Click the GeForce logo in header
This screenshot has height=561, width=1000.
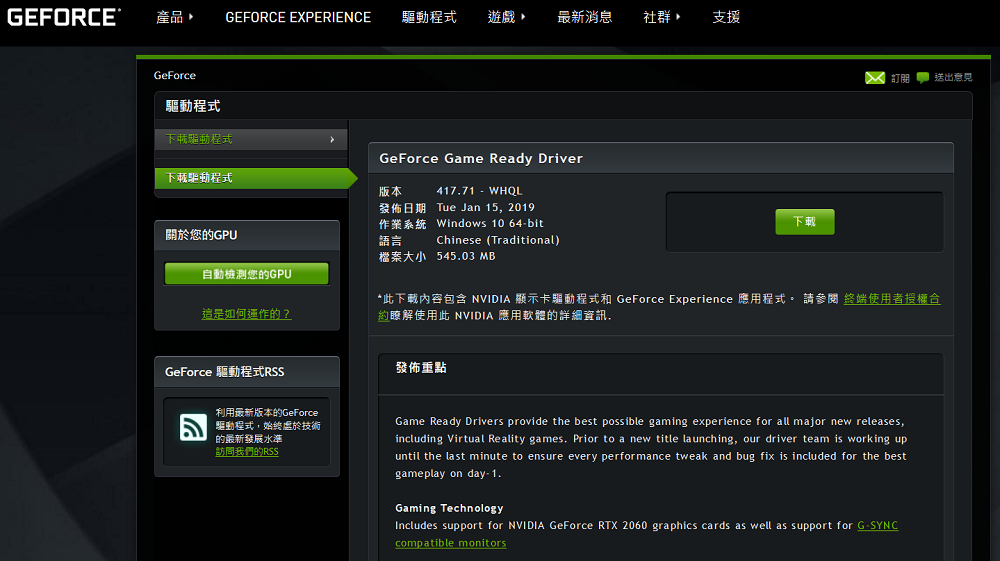64,17
